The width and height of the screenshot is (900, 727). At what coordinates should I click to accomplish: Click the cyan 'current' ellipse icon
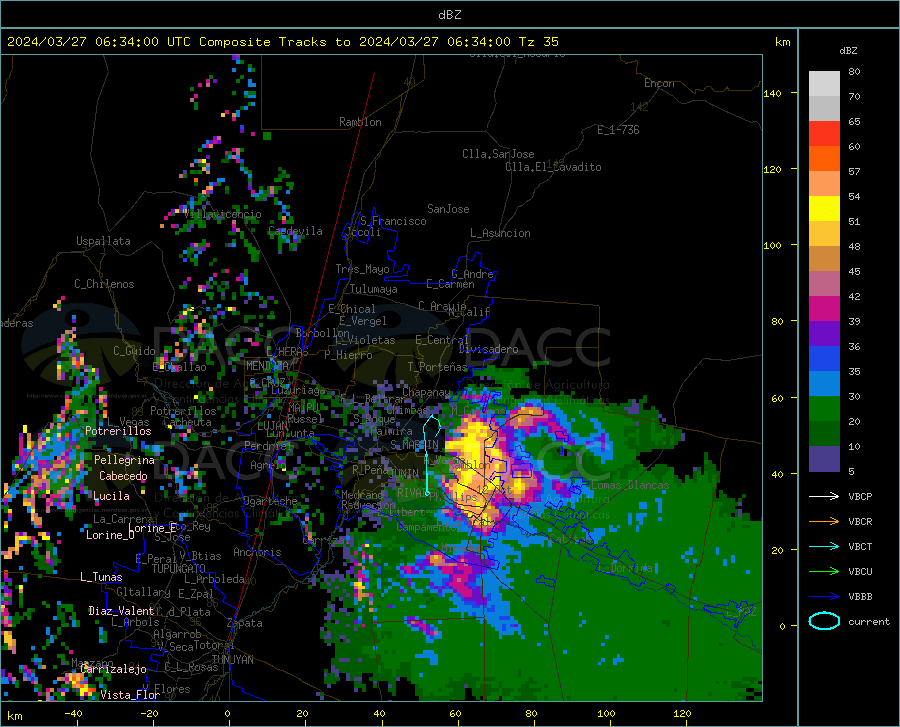point(824,621)
